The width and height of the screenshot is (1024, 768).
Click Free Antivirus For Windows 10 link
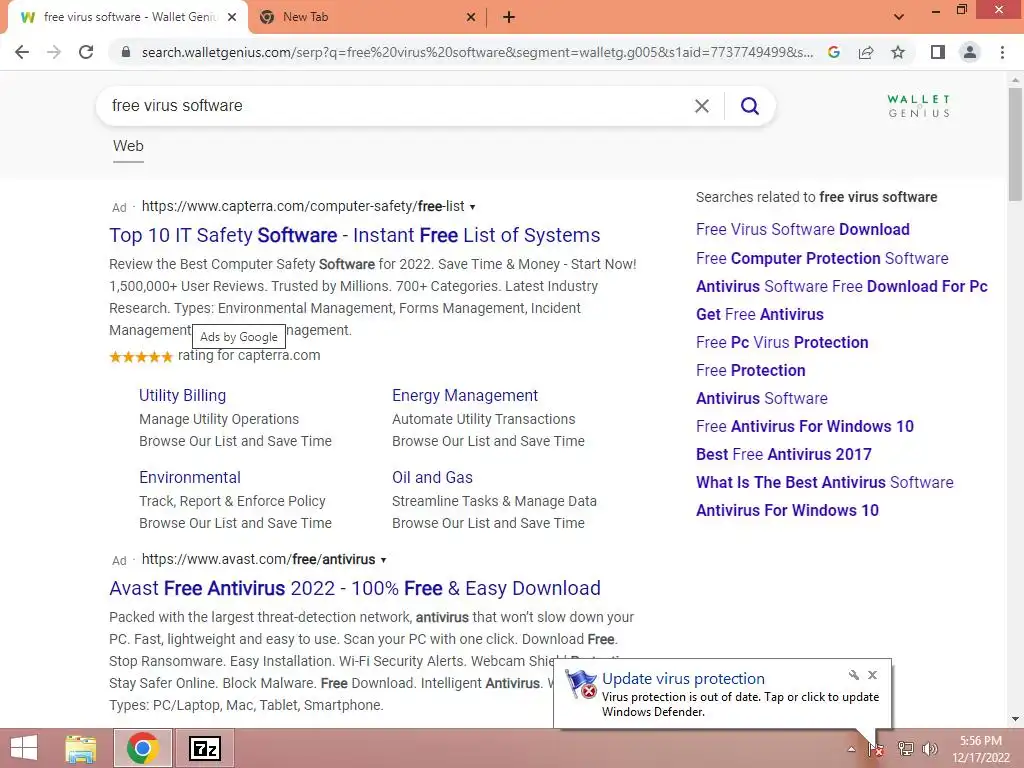(805, 426)
